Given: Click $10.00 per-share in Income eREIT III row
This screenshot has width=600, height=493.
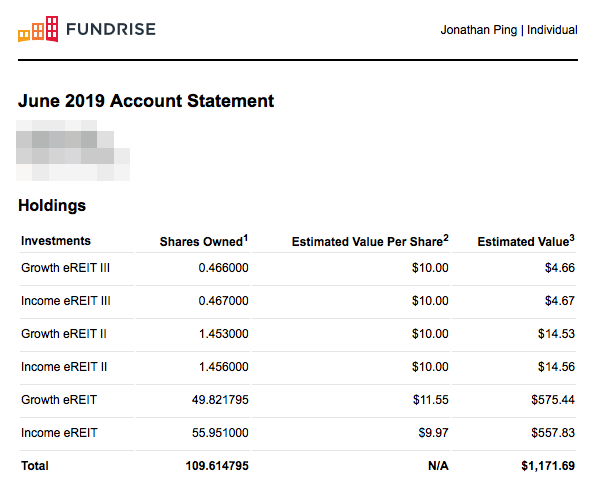Looking at the screenshot, I should (430, 300).
